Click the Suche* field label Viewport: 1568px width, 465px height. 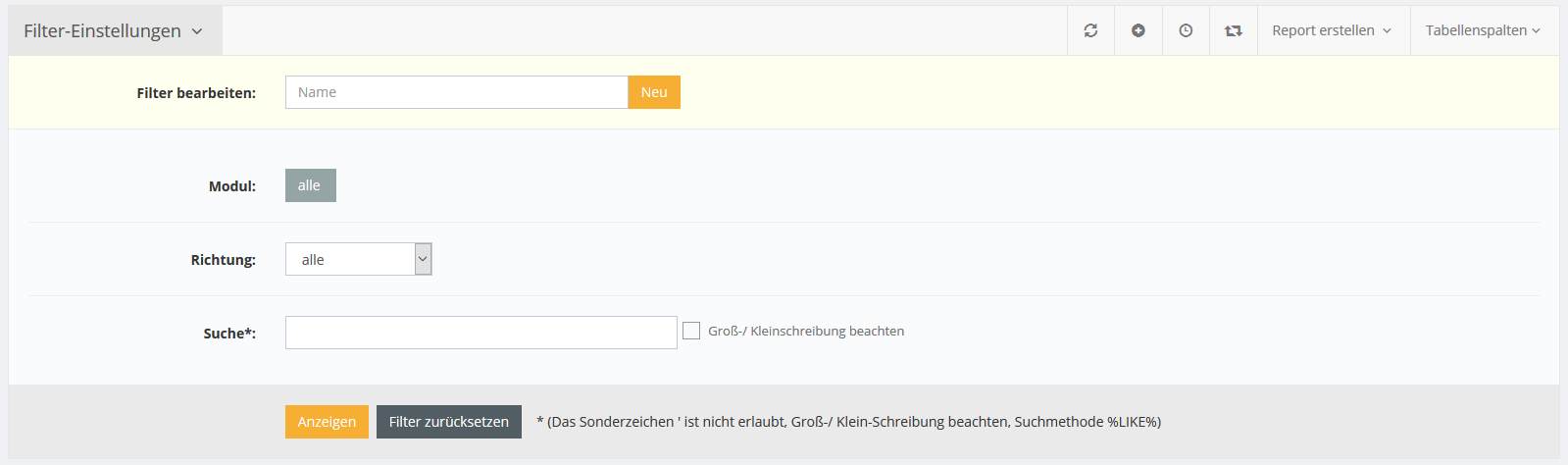pos(229,334)
